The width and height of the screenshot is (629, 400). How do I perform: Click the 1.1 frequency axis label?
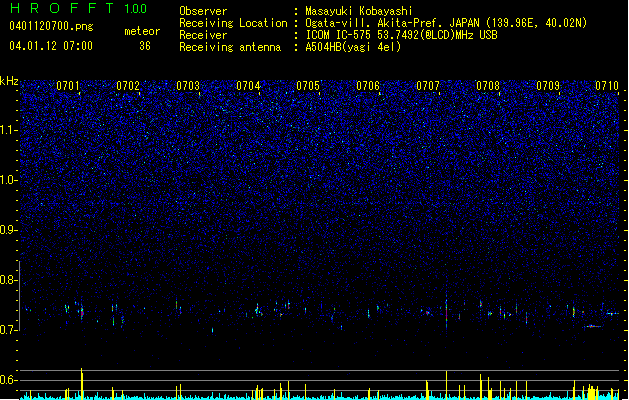click(9, 130)
